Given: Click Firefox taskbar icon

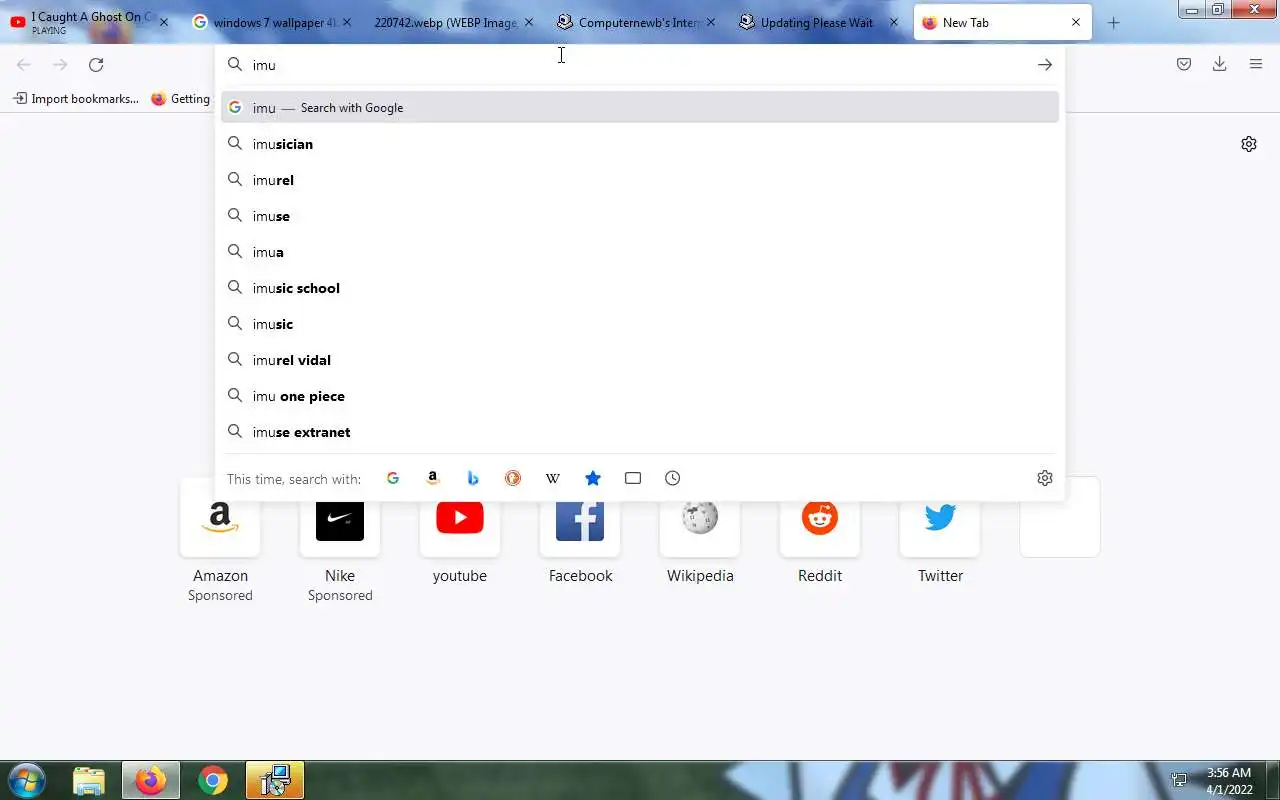Looking at the screenshot, I should 151,780.
